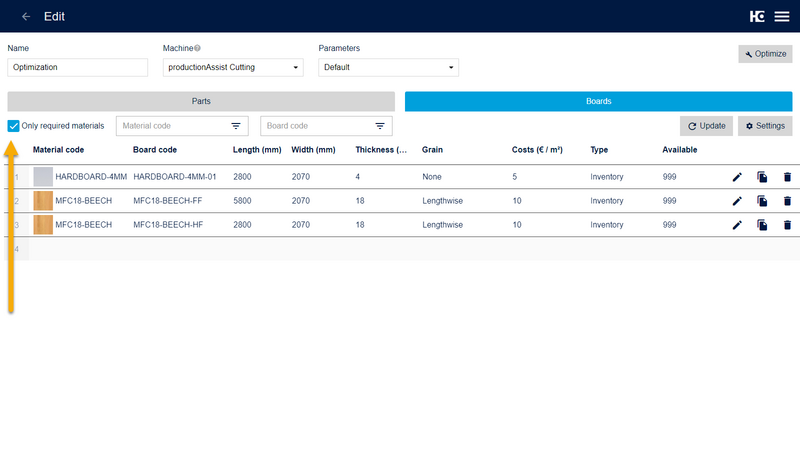The height and width of the screenshot is (450, 800).
Task: Switch to the Parts tab
Action: pyautogui.click(x=201, y=102)
